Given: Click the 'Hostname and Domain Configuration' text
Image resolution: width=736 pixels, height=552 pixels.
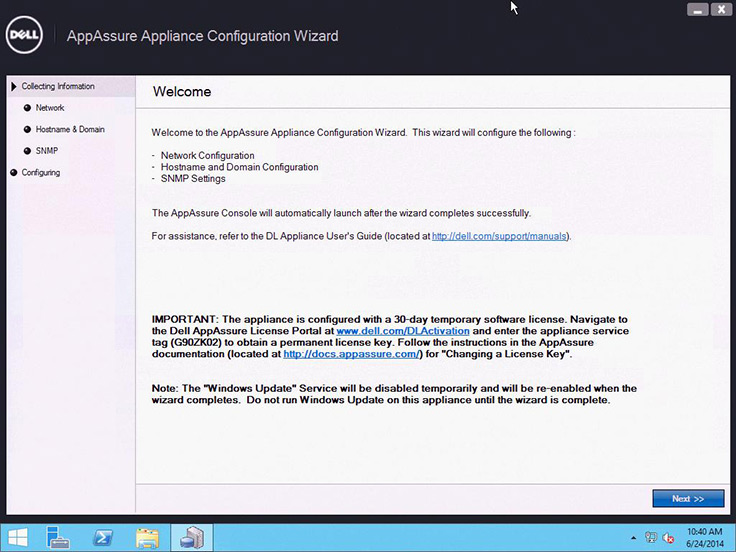Looking at the screenshot, I should click(x=239, y=167).
